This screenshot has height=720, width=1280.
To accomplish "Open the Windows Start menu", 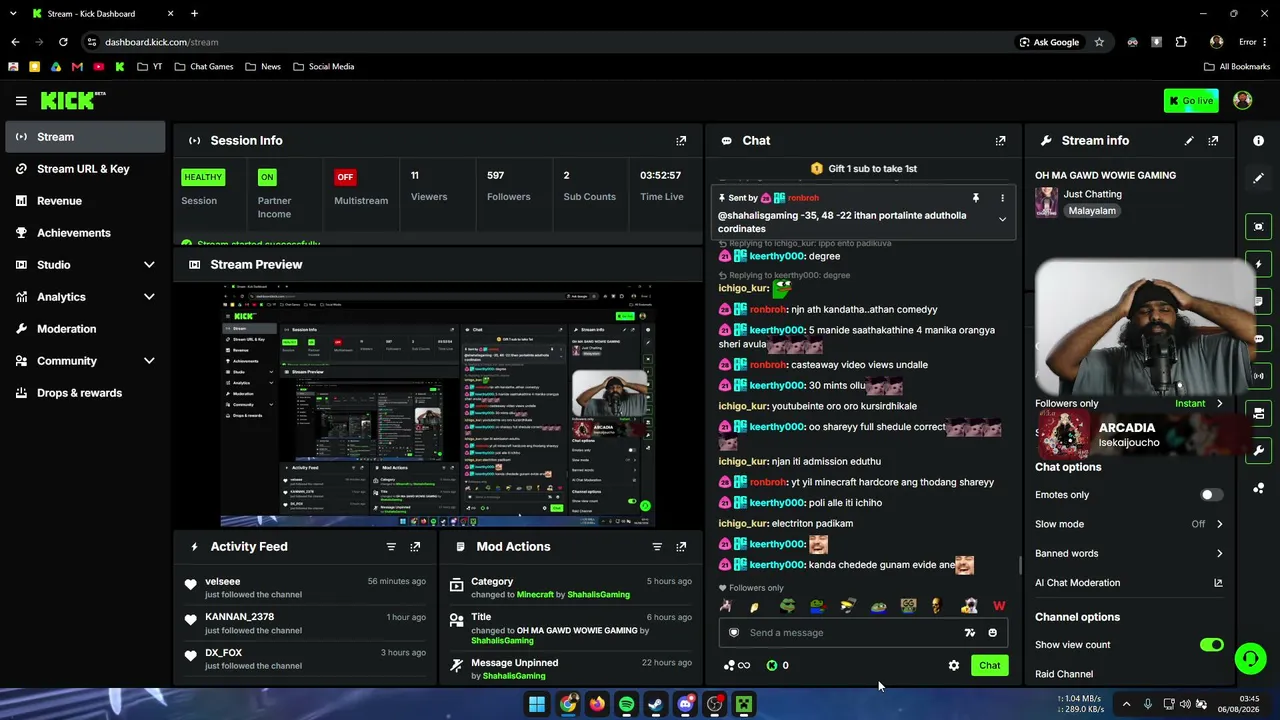I will coord(537,704).
